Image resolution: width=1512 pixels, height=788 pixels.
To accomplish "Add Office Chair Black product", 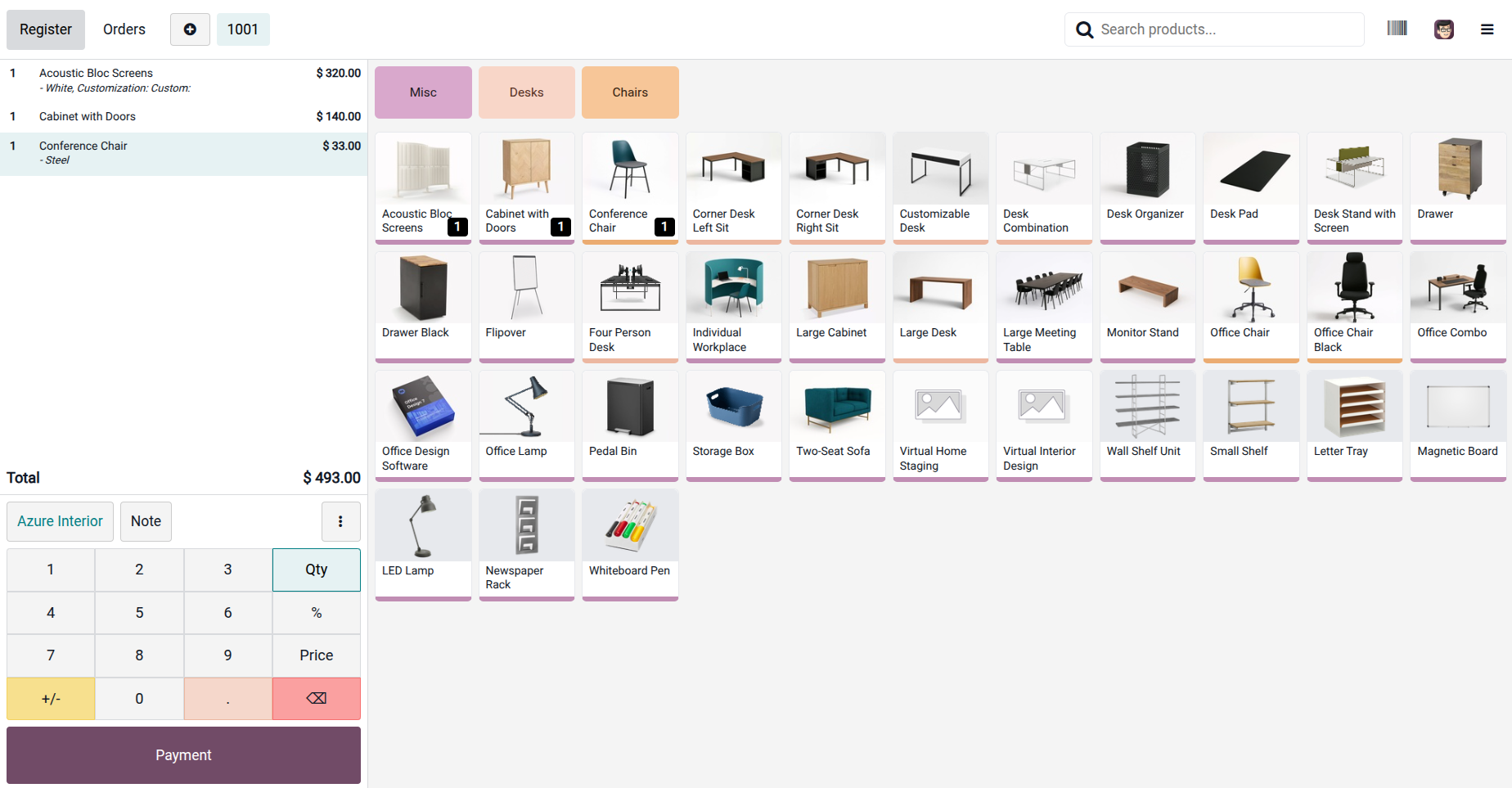I will (1355, 307).
